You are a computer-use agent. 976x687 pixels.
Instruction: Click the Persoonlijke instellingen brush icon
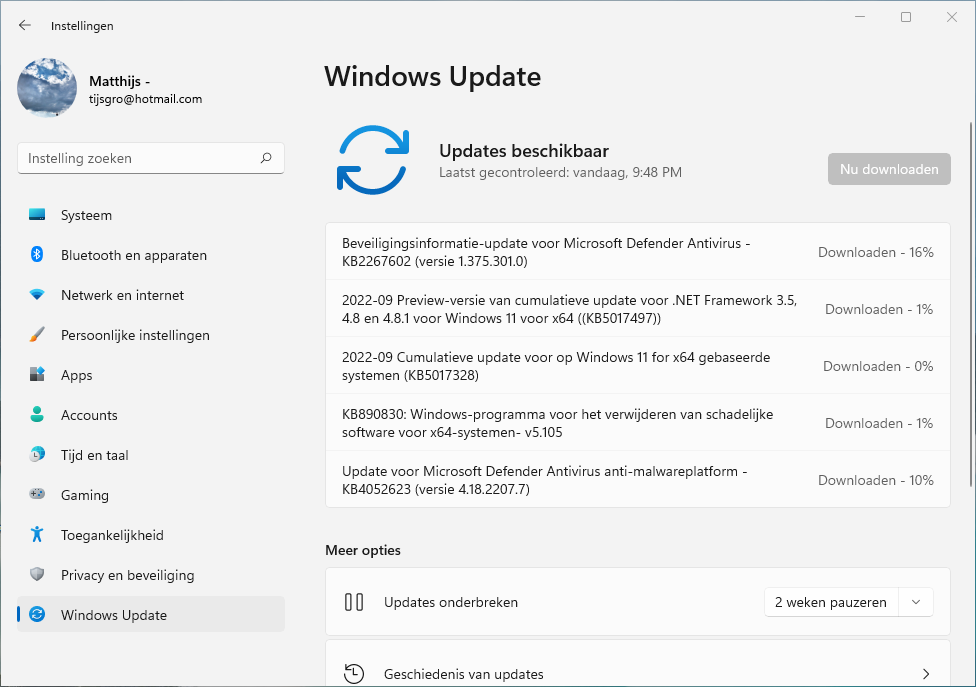37,335
